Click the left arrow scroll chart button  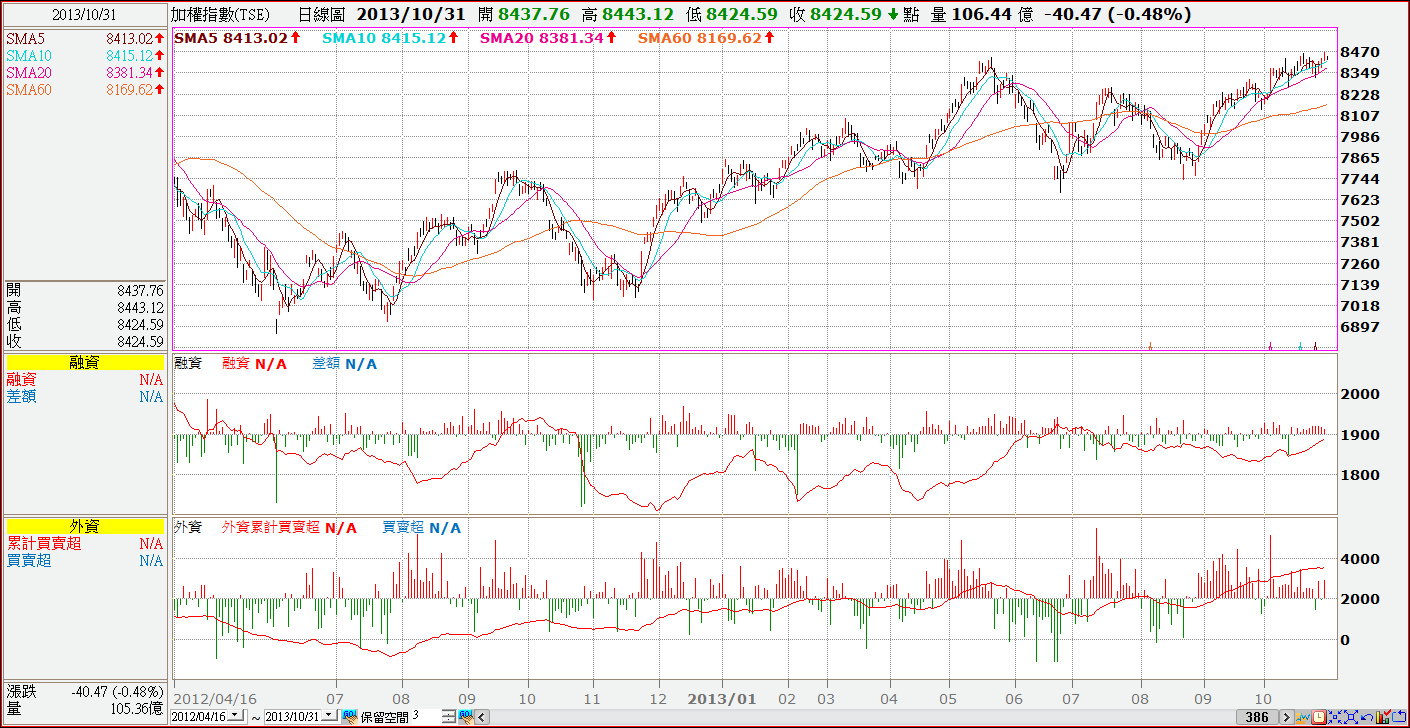click(483, 717)
